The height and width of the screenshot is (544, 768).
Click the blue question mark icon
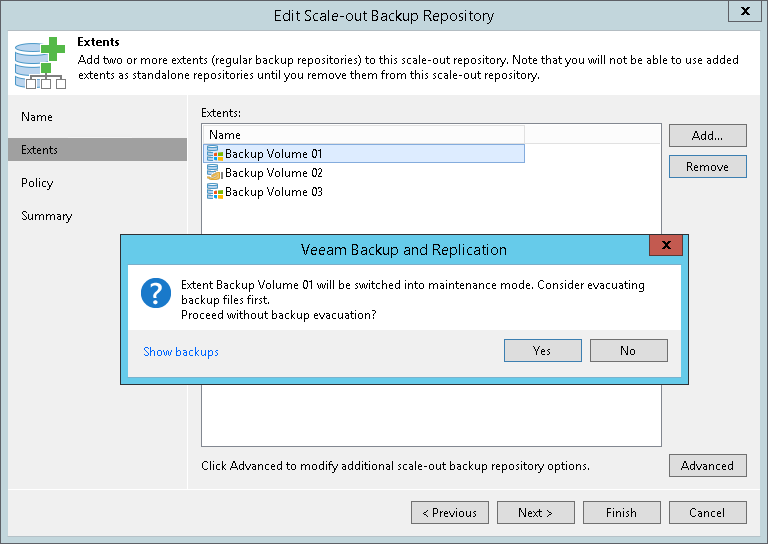tap(156, 293)
